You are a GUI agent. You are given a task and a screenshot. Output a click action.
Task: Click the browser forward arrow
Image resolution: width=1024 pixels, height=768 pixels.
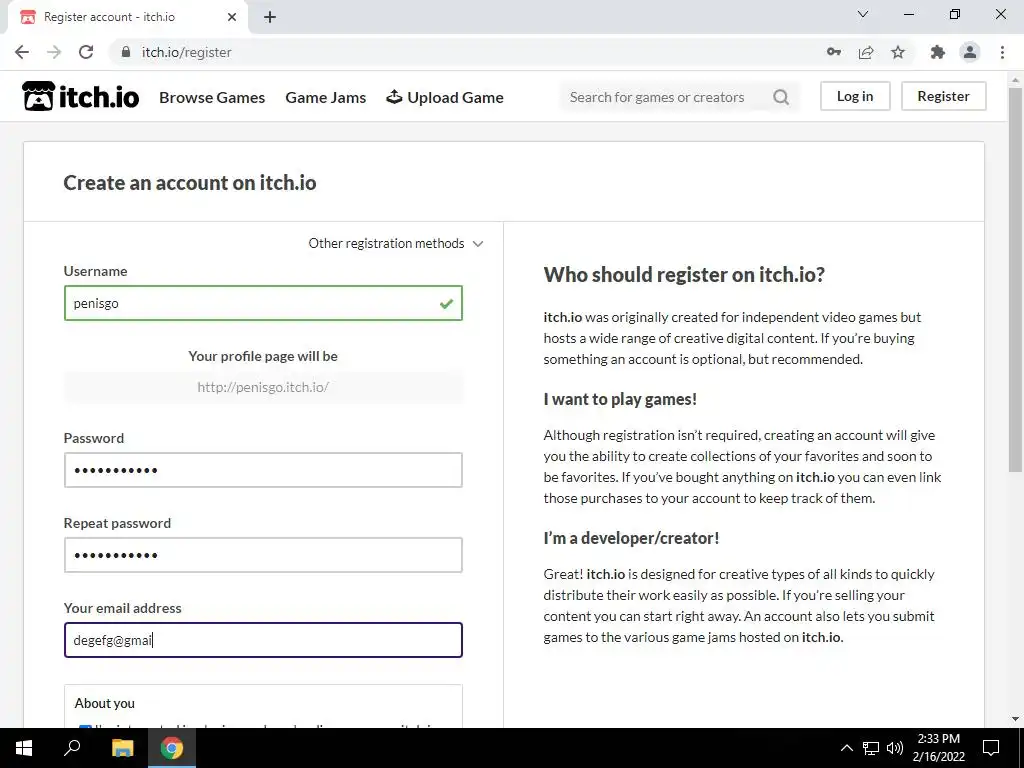54,52
